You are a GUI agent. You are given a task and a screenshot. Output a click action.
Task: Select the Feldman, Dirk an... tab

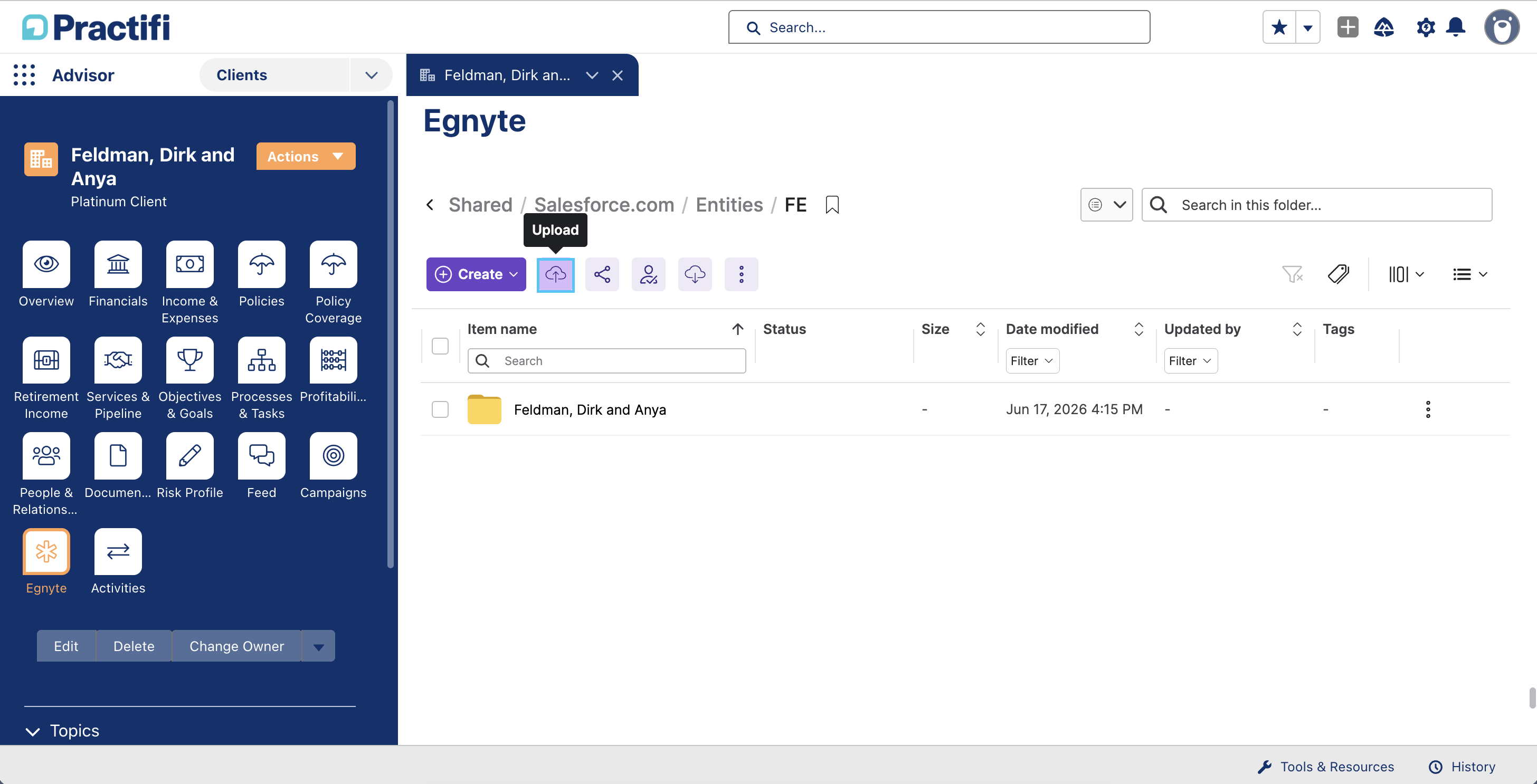pos(507,75)
